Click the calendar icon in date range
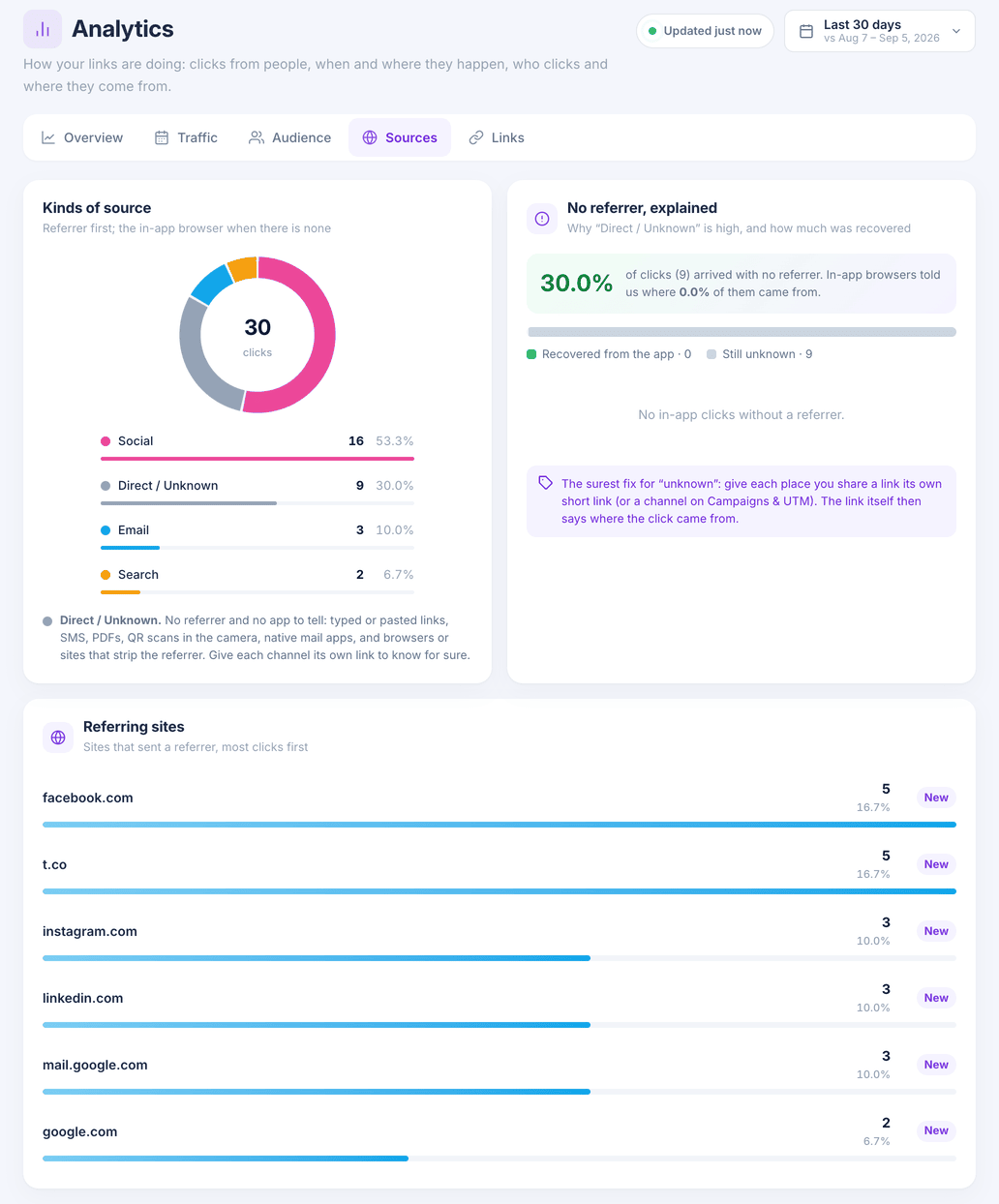Viewport: 999px width, 1204px height. [x=805, y=31]
